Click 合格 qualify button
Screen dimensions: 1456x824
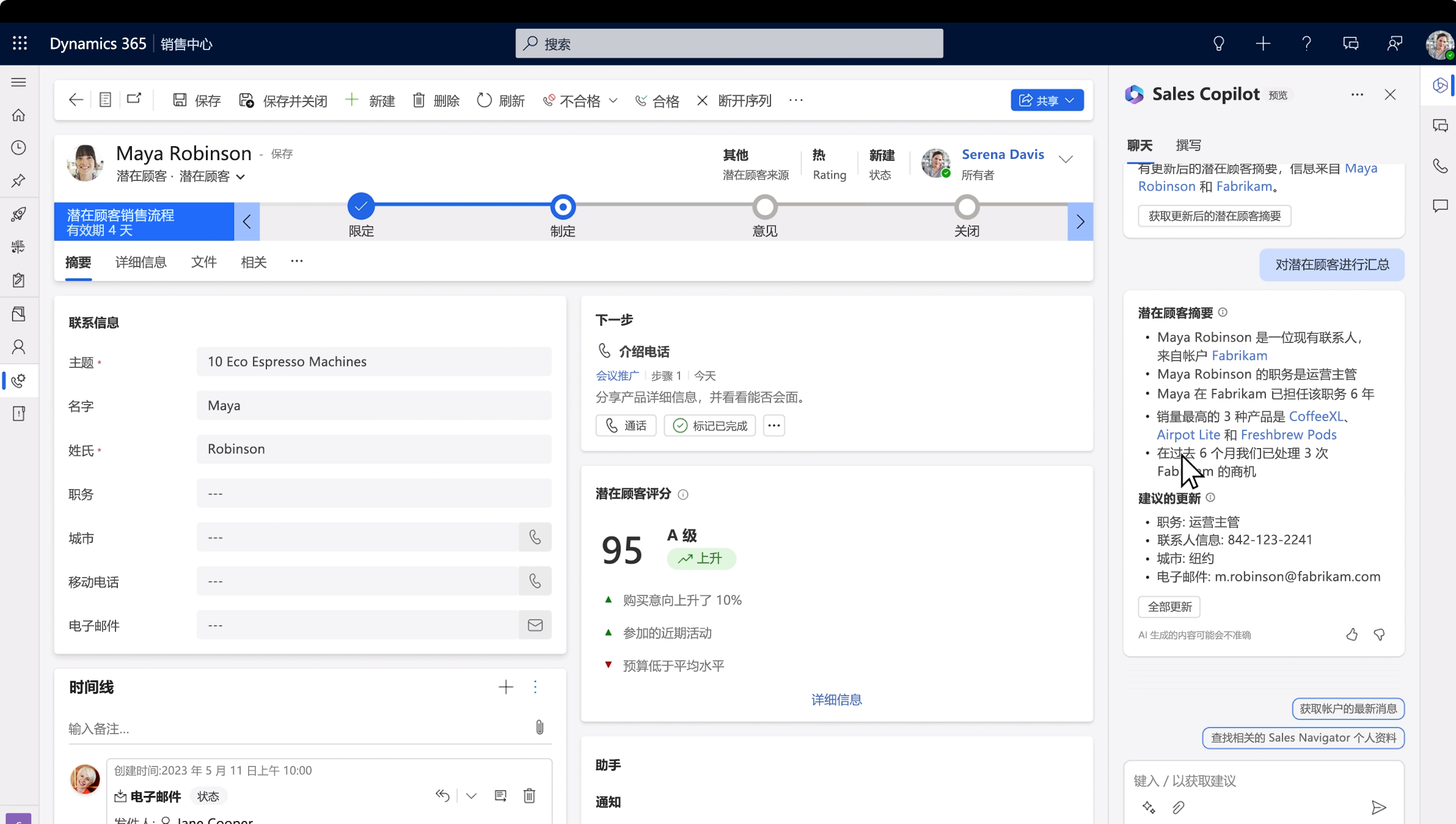(657, 100)
